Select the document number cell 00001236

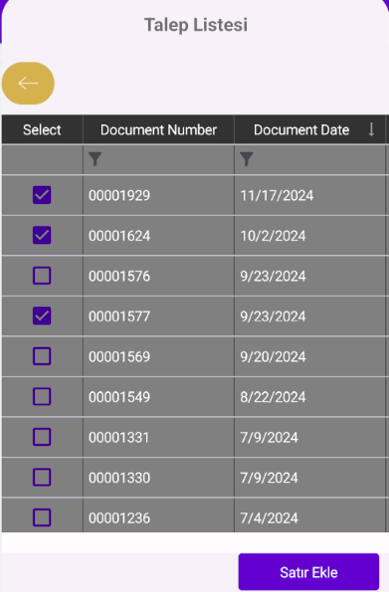pyautogui.click(x=159, y=515)
